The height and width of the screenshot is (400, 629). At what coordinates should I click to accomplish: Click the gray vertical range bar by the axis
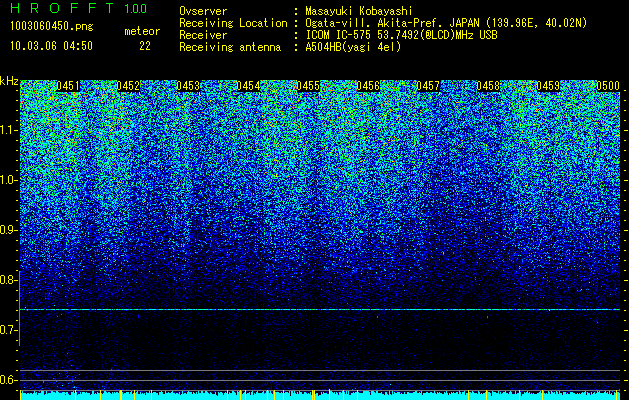(x=19, y=308)
